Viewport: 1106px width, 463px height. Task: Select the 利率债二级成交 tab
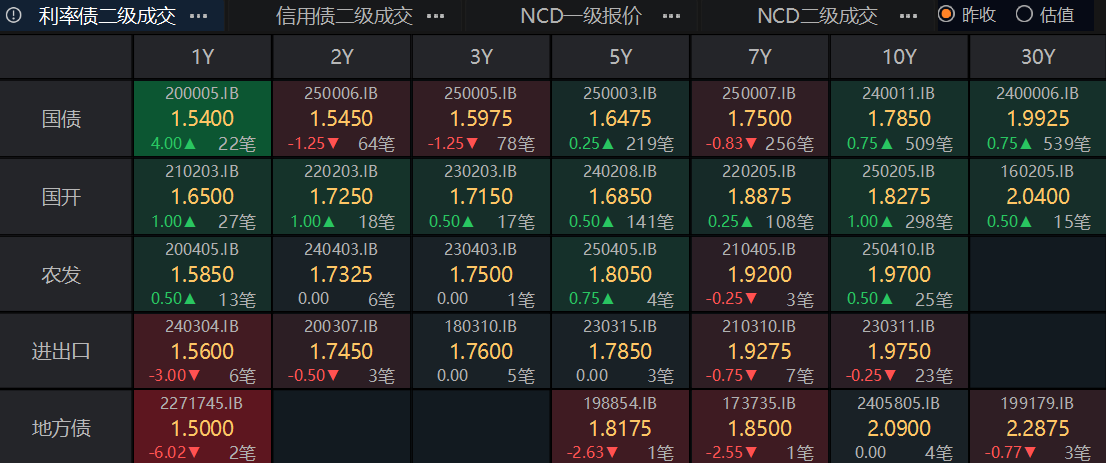[107, 16]
